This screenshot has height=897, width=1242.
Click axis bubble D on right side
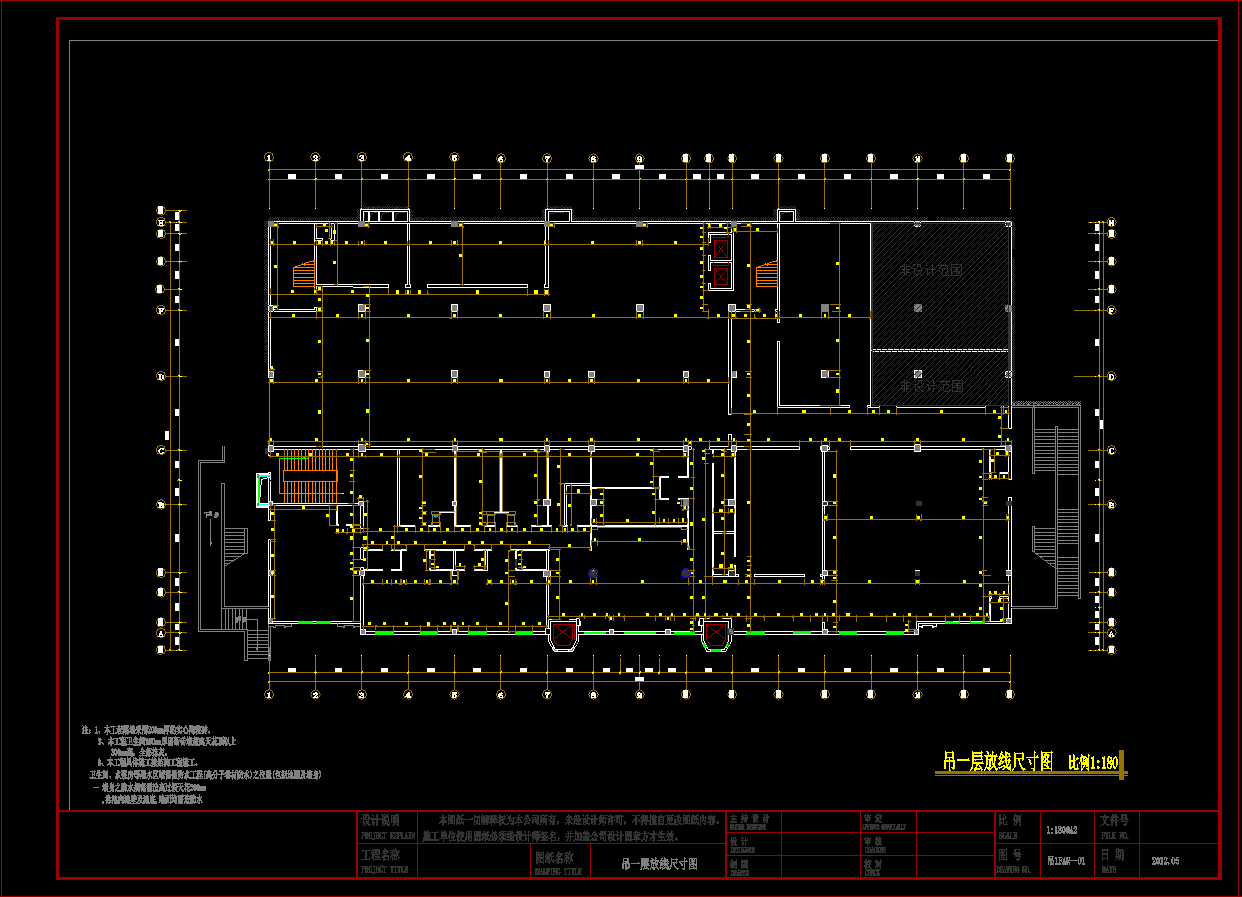(x=1111, y=377)
